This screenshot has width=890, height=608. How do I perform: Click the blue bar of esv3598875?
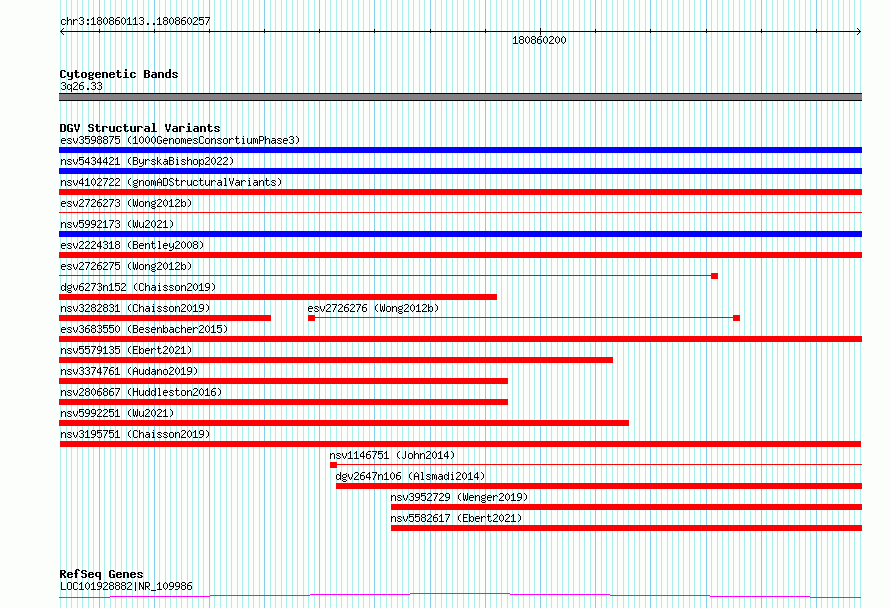460,150
